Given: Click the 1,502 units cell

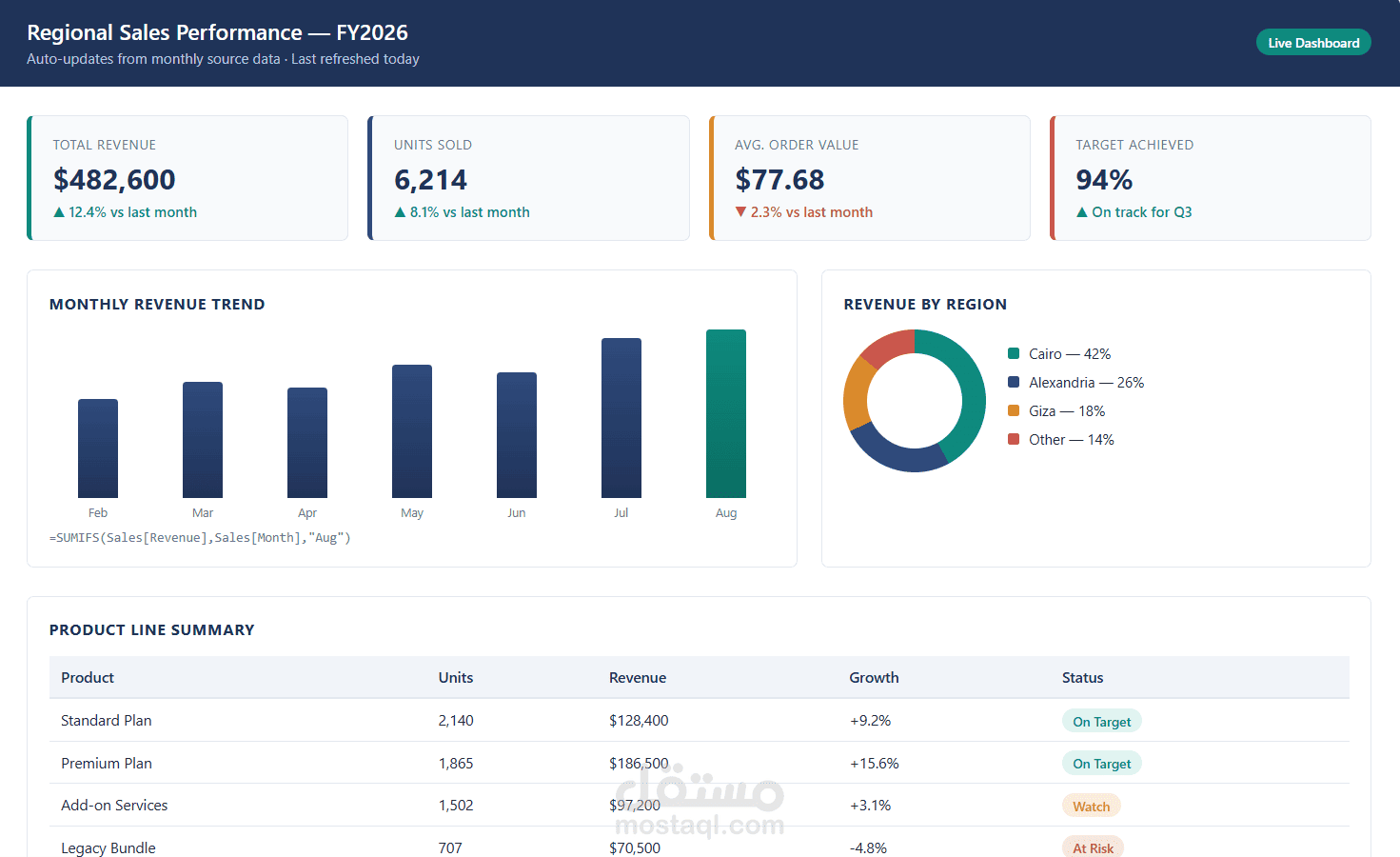Looking at the screenshot, I should [x=456, y=806].
